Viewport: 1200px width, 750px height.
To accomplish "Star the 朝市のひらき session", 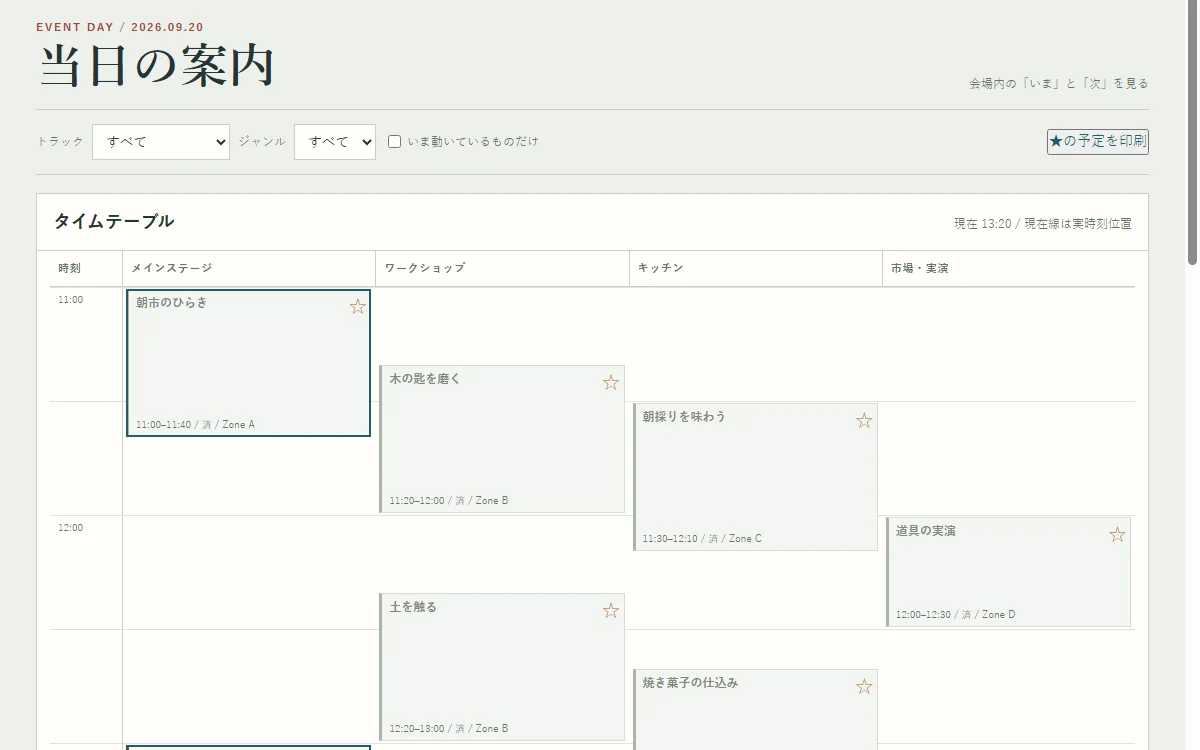I will [x=357, y=307].
